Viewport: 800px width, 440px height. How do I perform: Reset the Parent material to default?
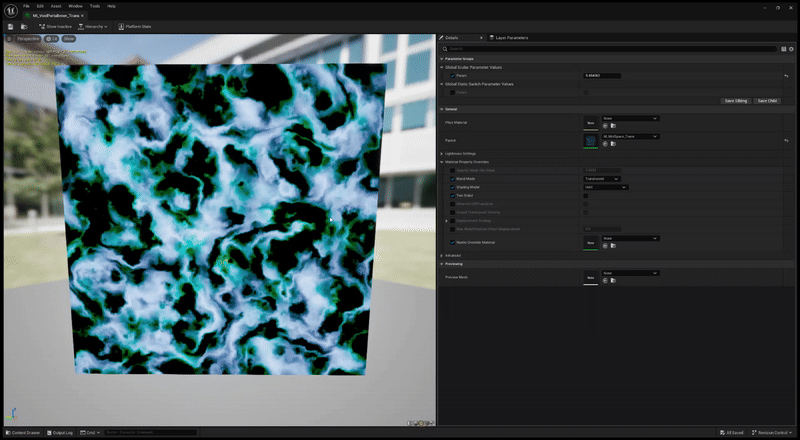pos(786,140)
